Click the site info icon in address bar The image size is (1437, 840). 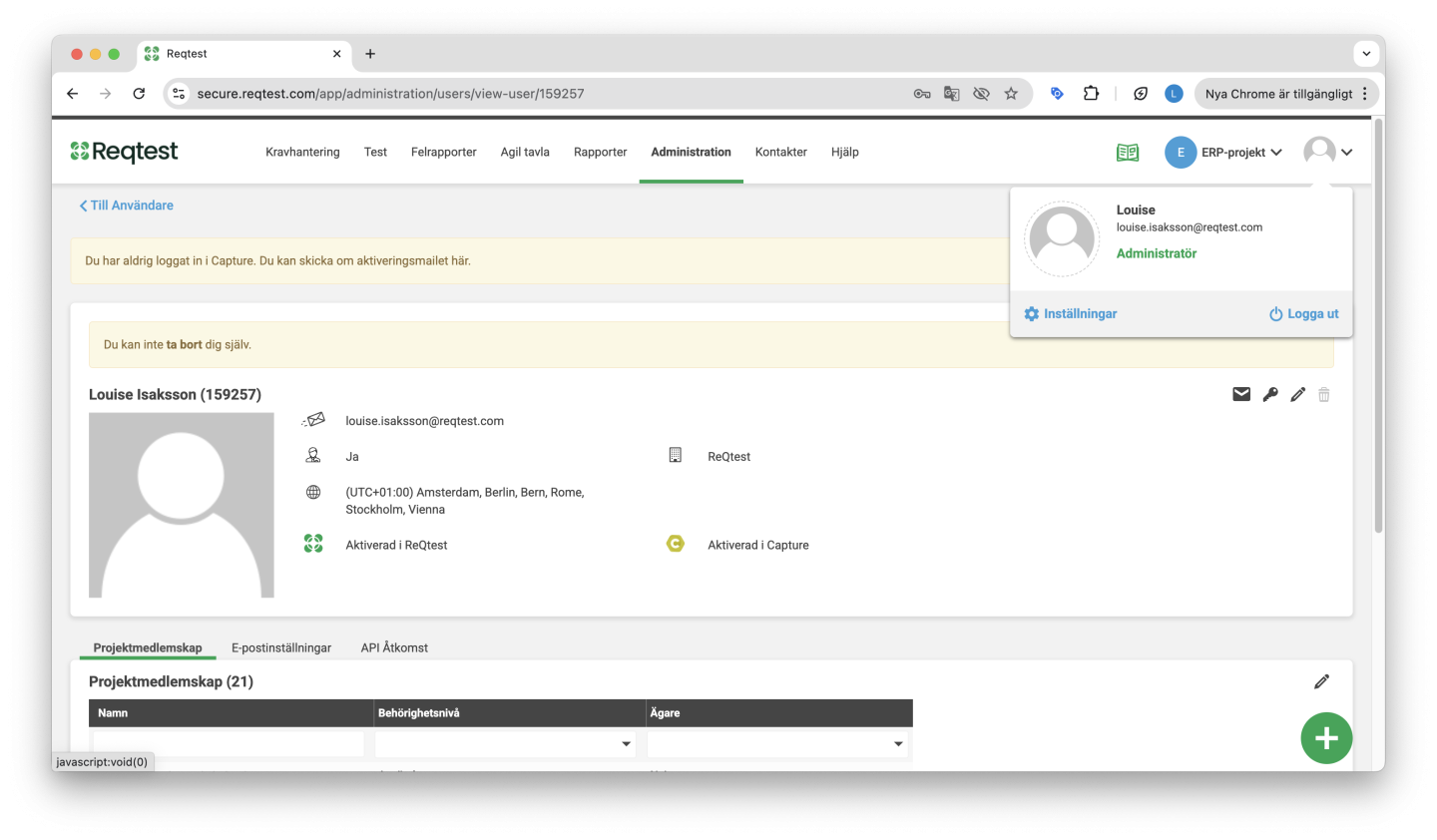(x=179, y=94)
